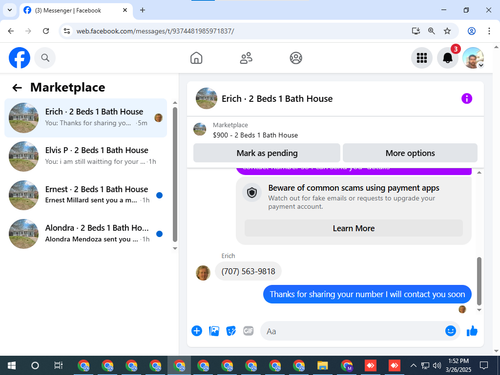Open the GIF picker icon

pyautogui.click(x=248, y=331)
